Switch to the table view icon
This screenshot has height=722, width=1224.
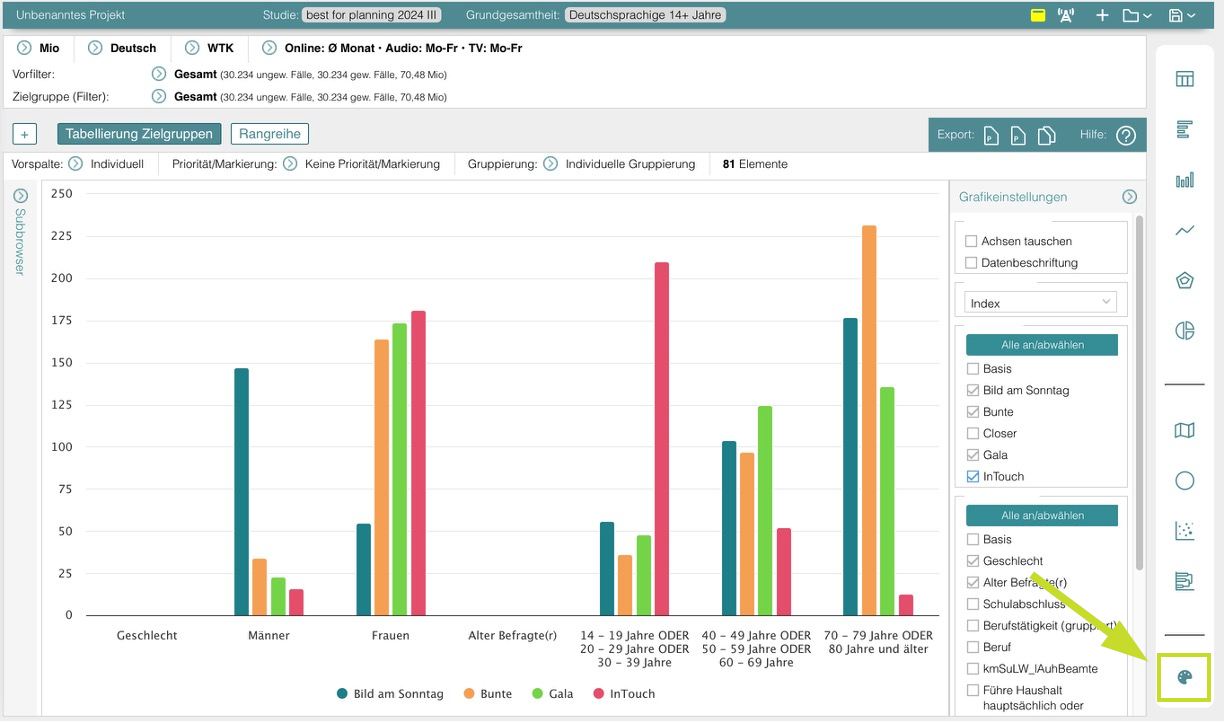1185,79
